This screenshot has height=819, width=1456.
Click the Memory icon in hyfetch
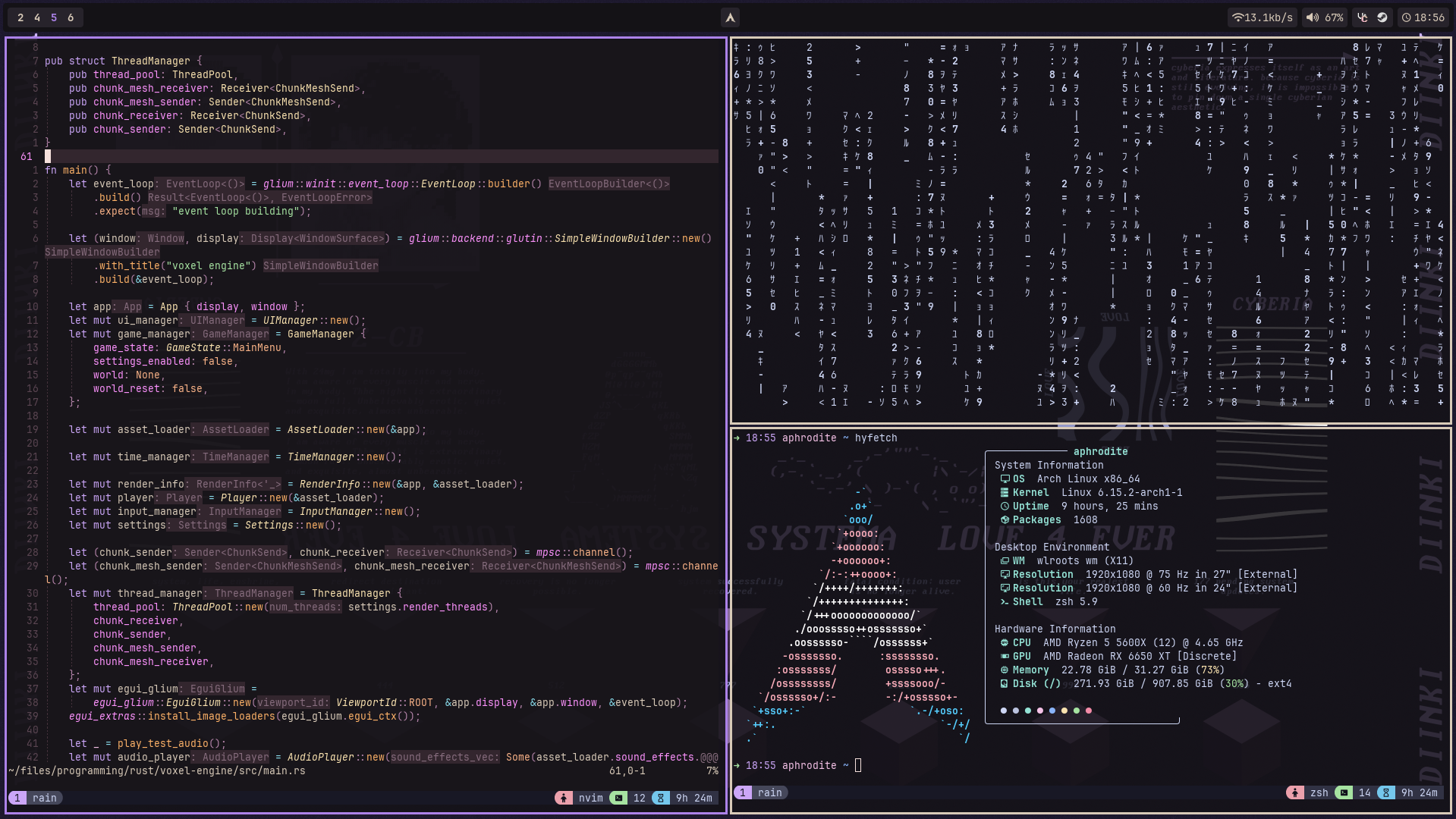click(x=1005, y=670)
